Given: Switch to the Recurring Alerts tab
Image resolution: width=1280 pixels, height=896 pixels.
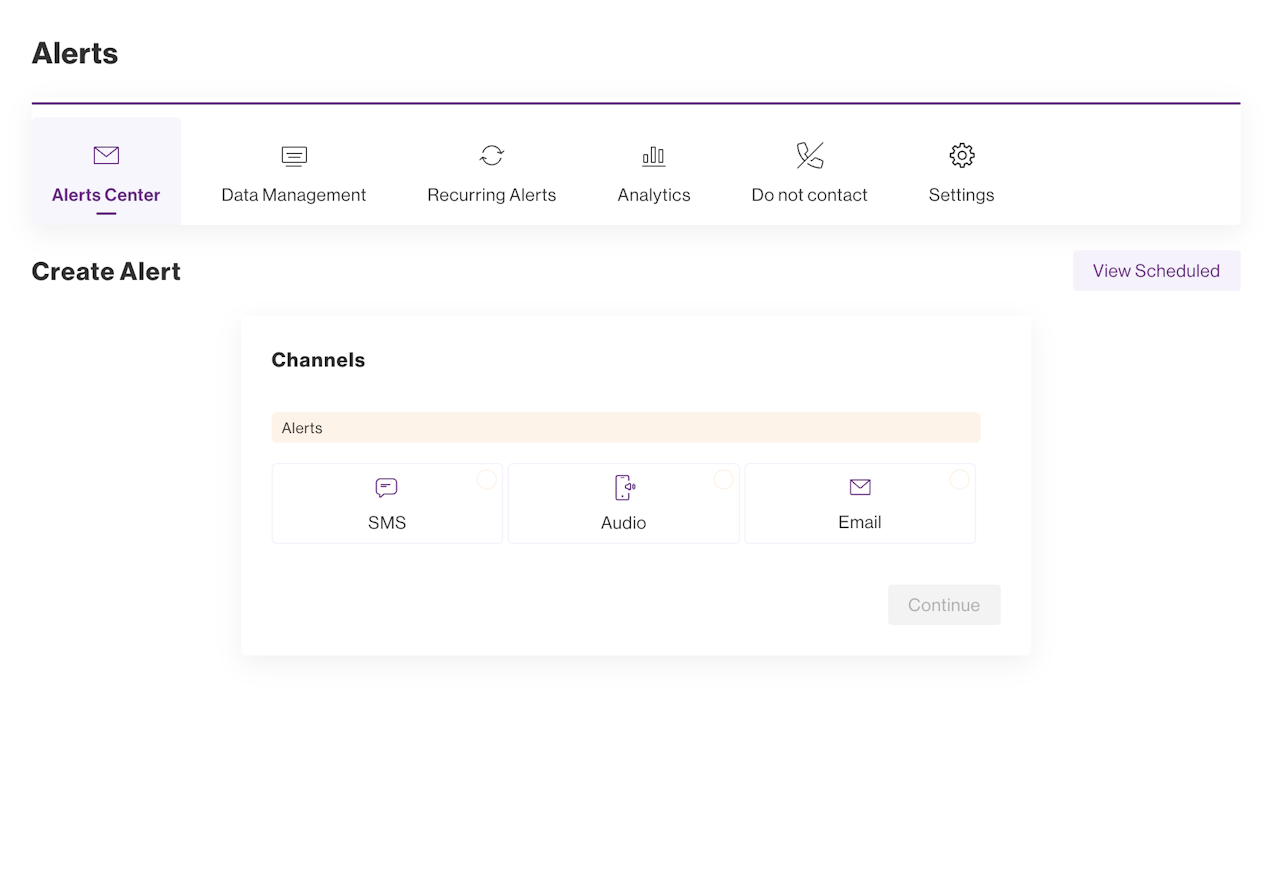Looking at the screenshot, I should pyautogui.click(x=492, y=195).
